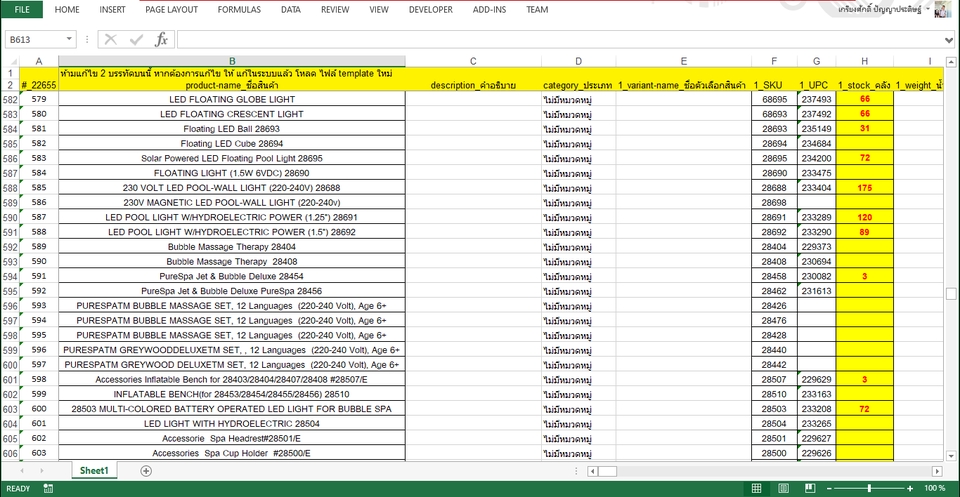Click the zoom out minus button
Viewport: 960px width, 497px height.
(x=830, y=488)
